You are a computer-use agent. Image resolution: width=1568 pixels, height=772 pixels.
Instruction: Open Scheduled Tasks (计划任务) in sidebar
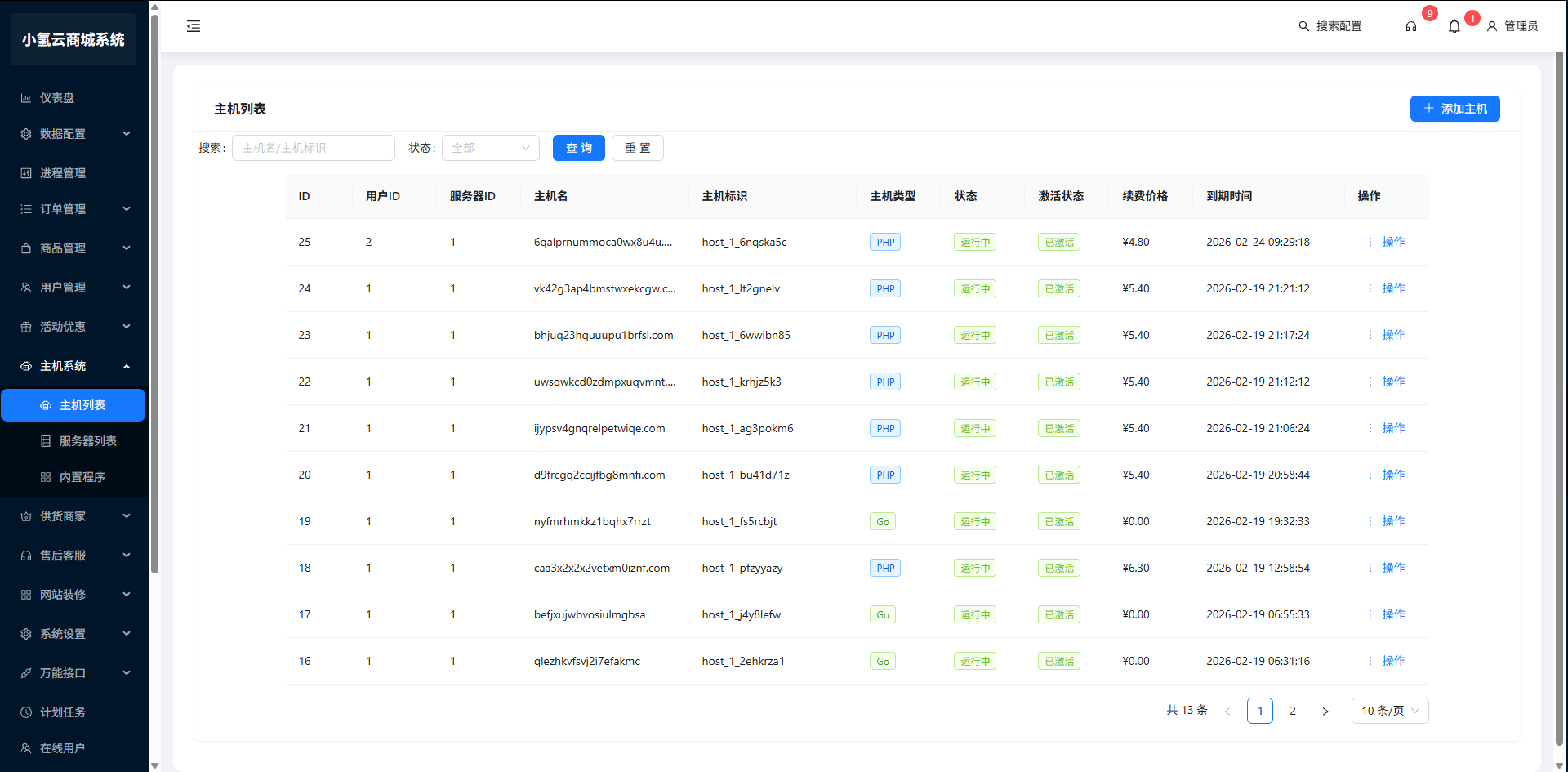tap(63, 712)
